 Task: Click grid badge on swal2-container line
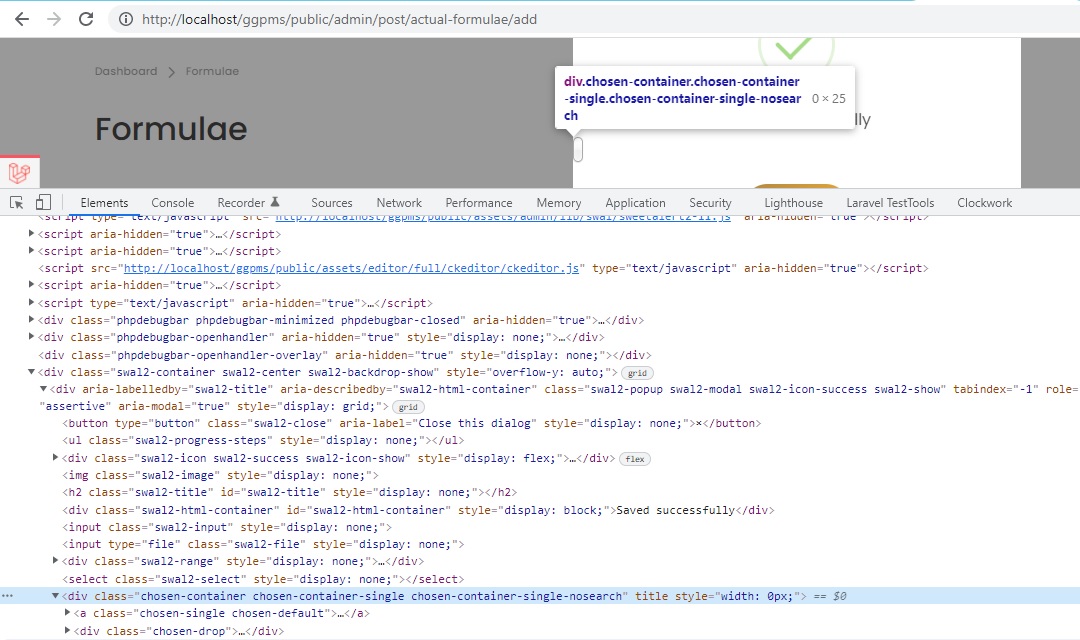point(637,373)
